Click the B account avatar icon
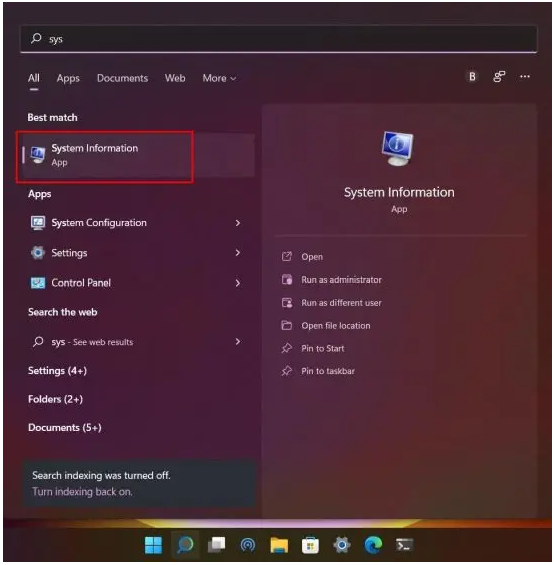The image size is (554, 565). [472, 76]
